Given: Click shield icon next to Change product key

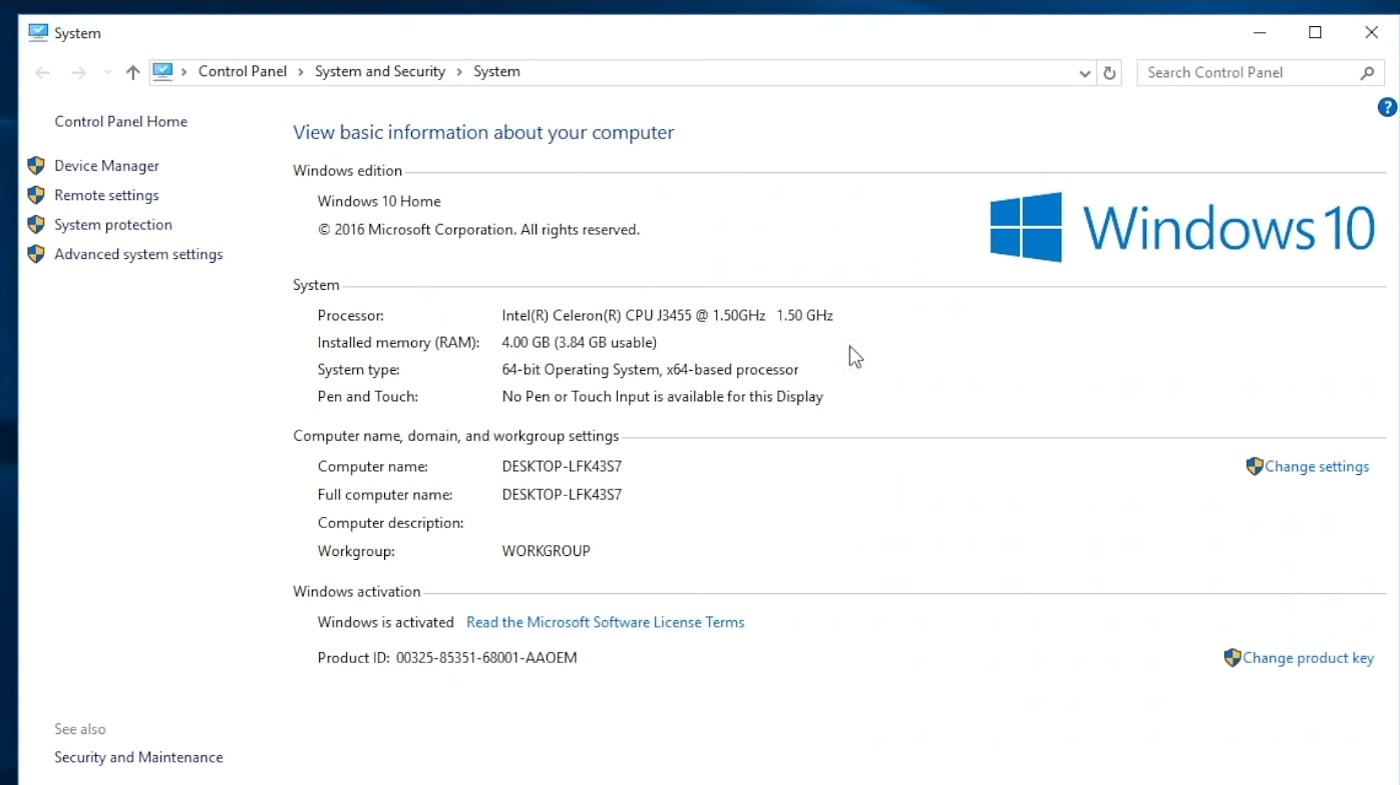Looking at the screenshot, I should 1232,657.
